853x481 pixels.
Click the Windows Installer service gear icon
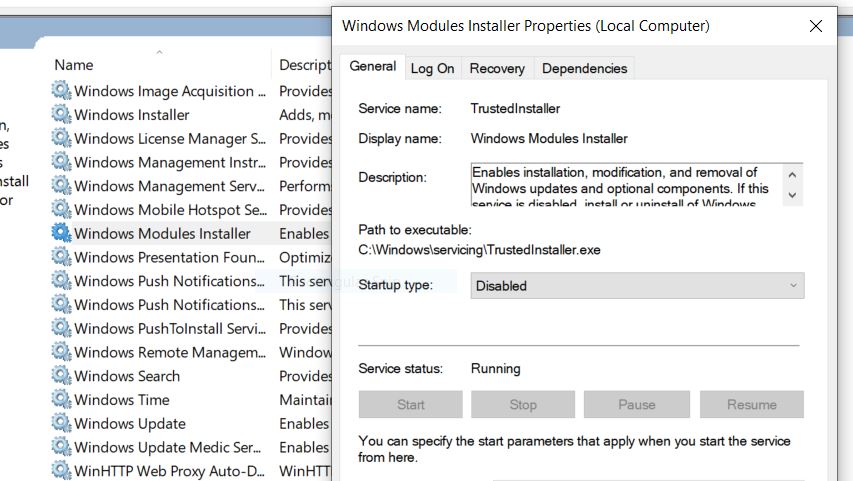pyautogui.click(x=62, y=115)
